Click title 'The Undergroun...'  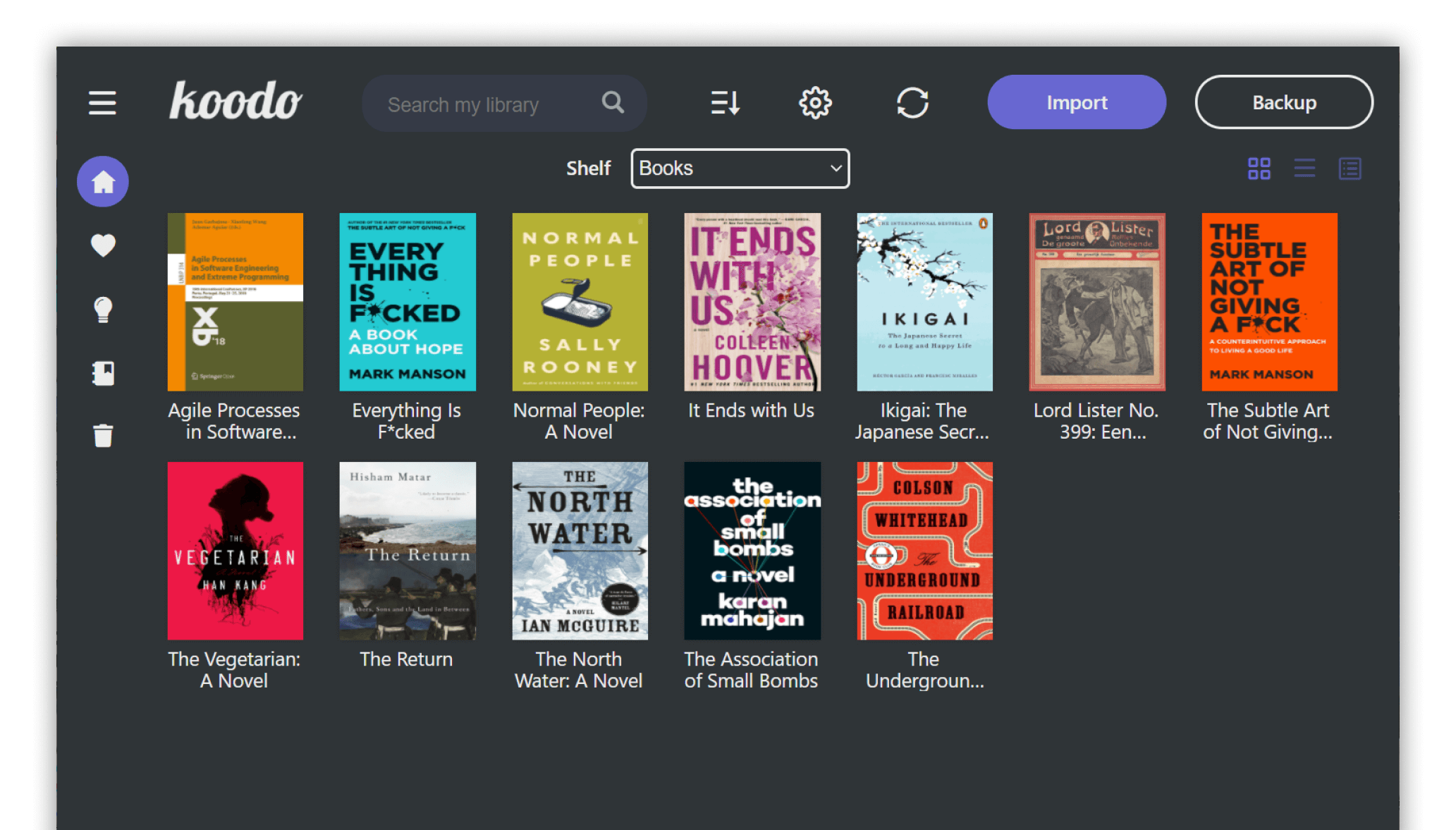click(924, 670)
